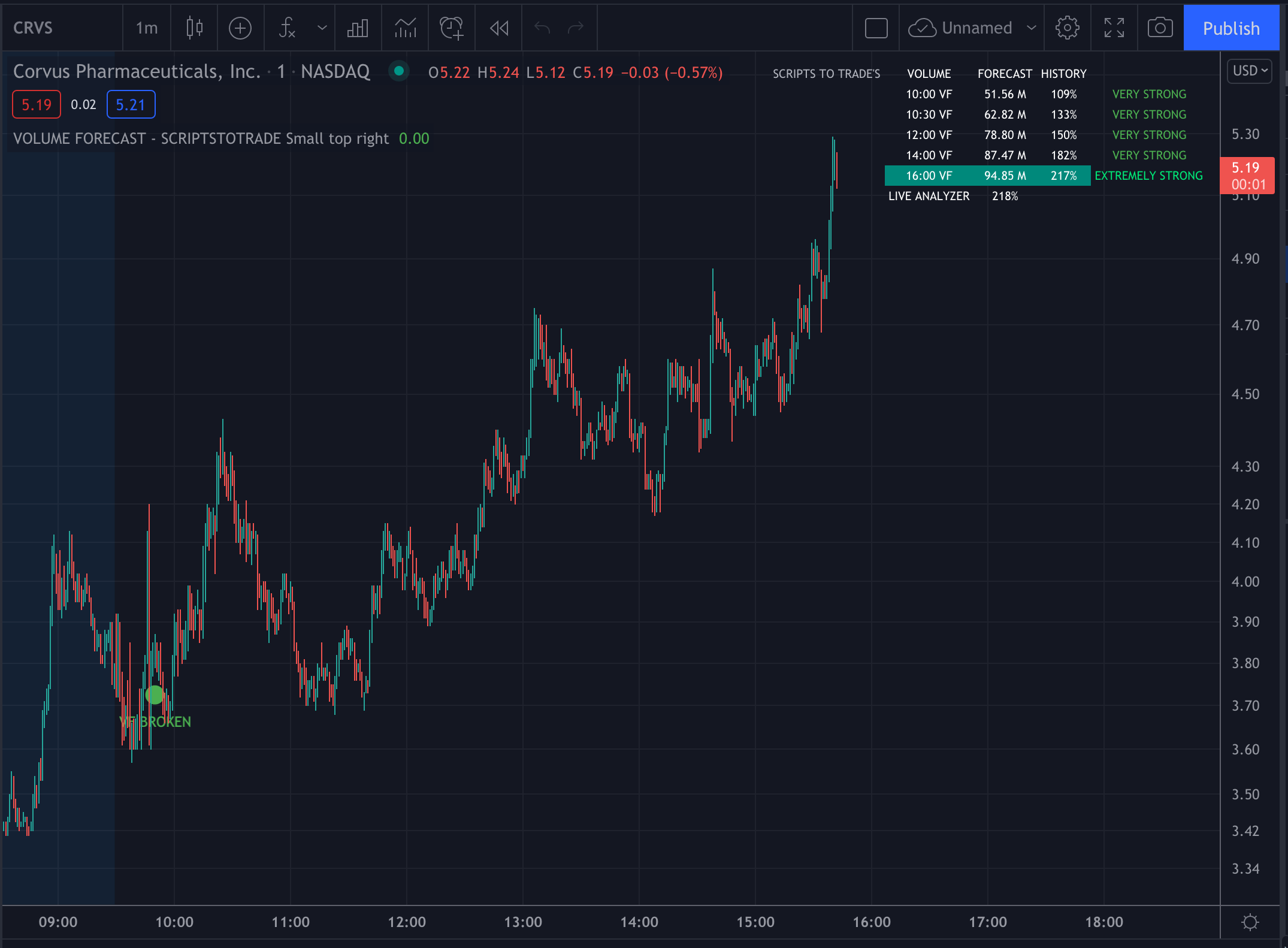
Task: Click the select layout square icon
Action: (876, 28)
